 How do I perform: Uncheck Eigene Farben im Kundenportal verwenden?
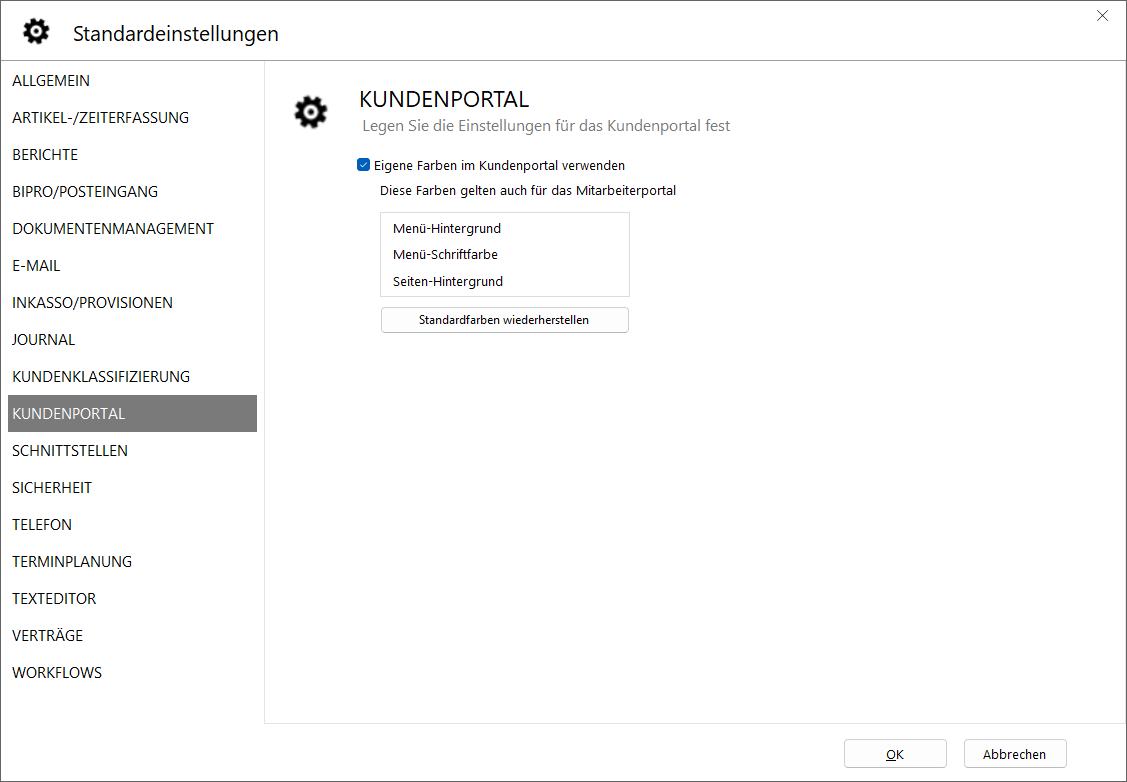[364, 165]
